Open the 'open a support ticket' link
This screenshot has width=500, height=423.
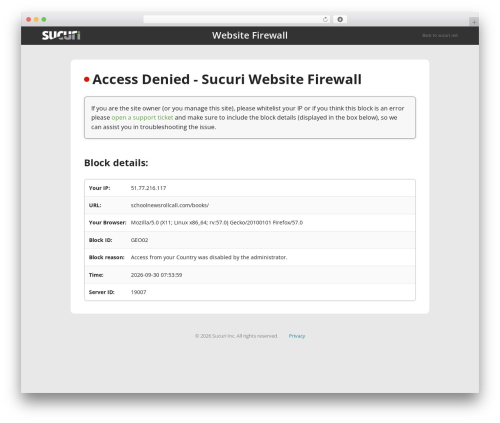pyautogui.click(x=142, y=118)
